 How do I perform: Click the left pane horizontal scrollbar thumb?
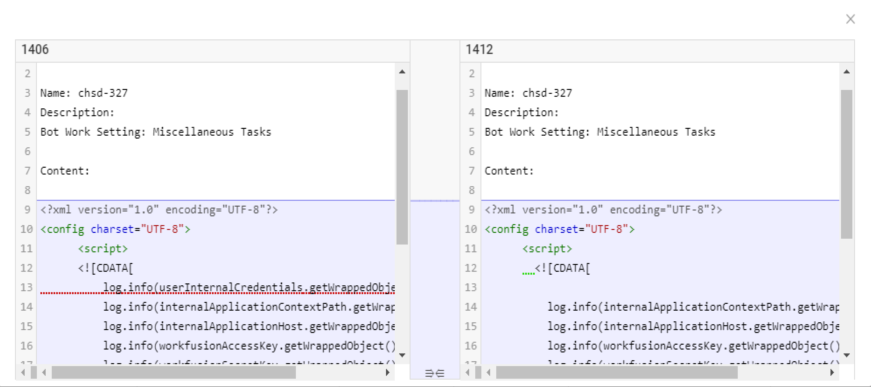click(x=173, y=372)
